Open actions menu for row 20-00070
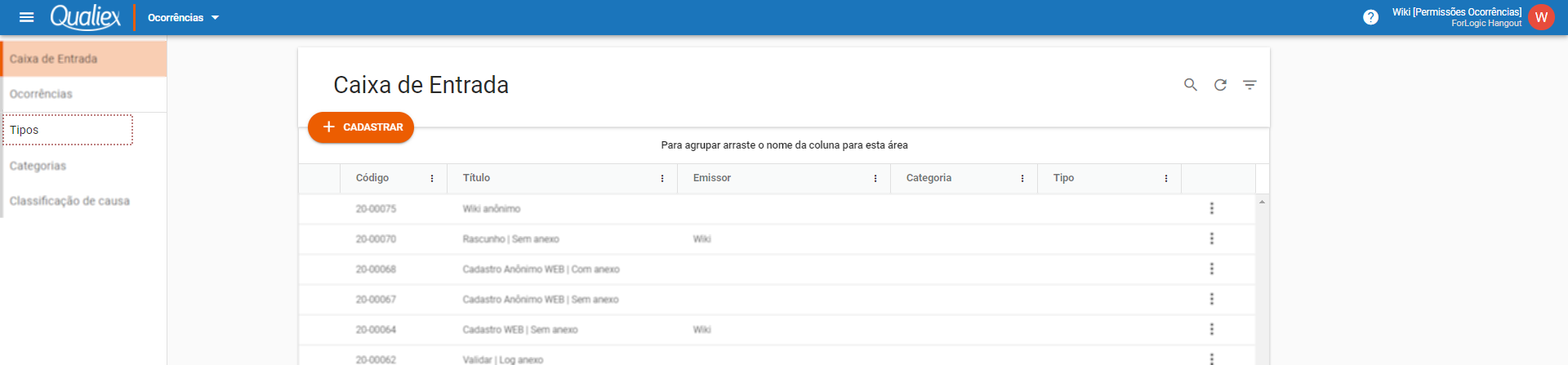Screen dimensions: 1568x365 pos(1212,238)
